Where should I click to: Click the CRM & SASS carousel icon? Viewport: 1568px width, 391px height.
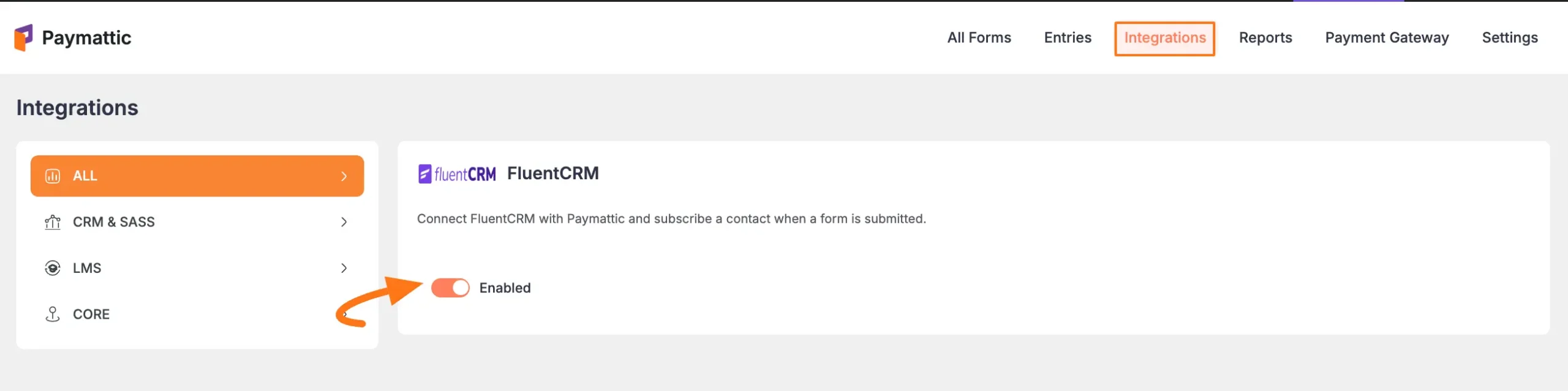[x=54, y=222]
